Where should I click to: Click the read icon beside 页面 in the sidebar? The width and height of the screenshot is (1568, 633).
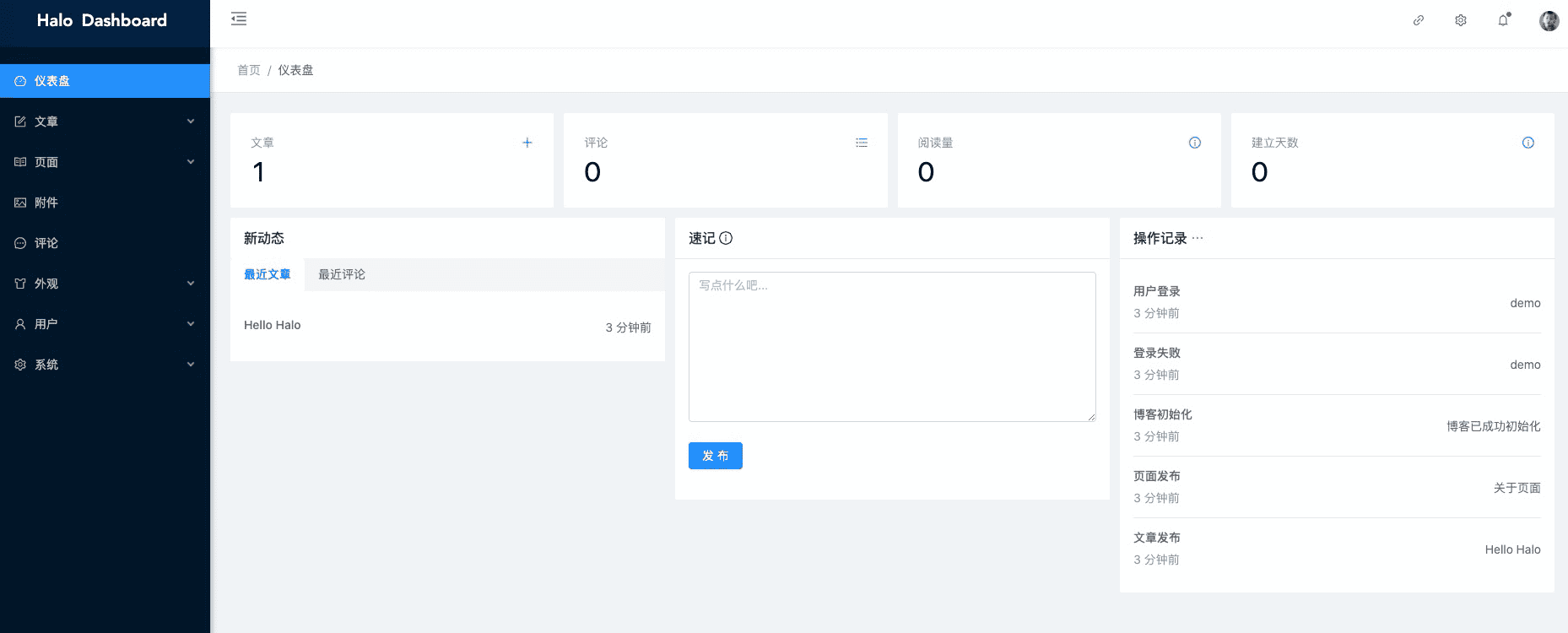coord(20,162)
